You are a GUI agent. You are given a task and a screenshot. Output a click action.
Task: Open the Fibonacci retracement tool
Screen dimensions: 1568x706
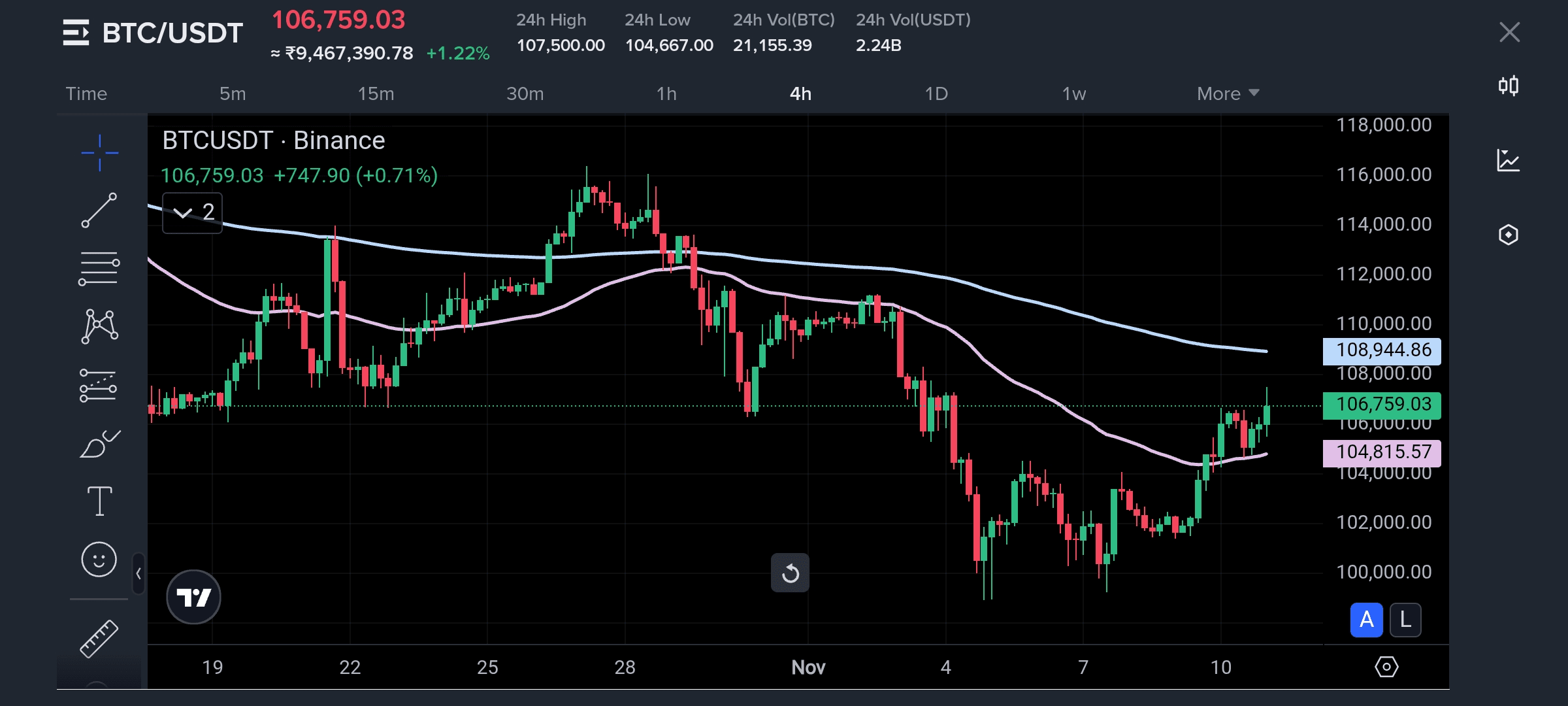[99, 269]
